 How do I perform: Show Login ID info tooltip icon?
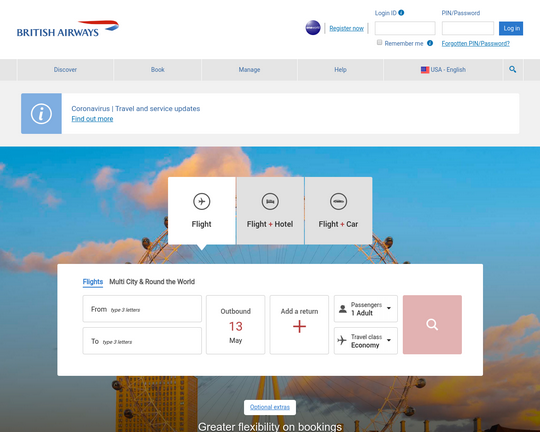click(401, 13)
